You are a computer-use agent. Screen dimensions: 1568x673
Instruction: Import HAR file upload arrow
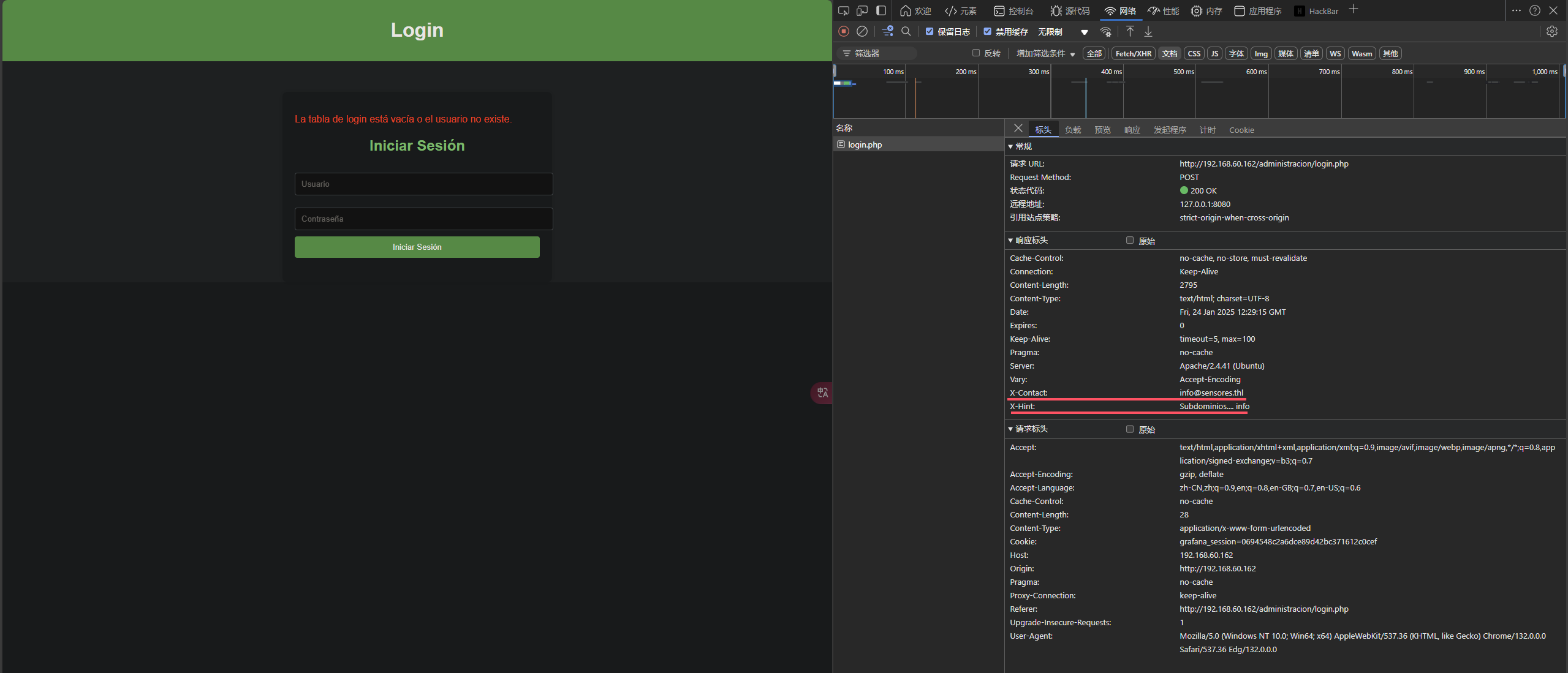(x=1130, y=31)
